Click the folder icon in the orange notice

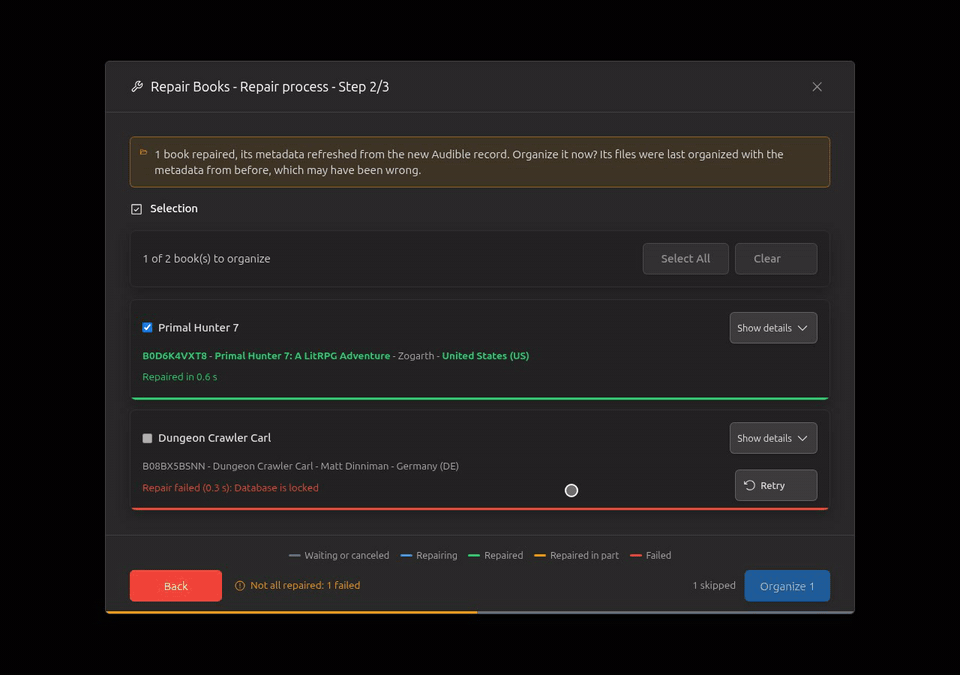(144, 153)
